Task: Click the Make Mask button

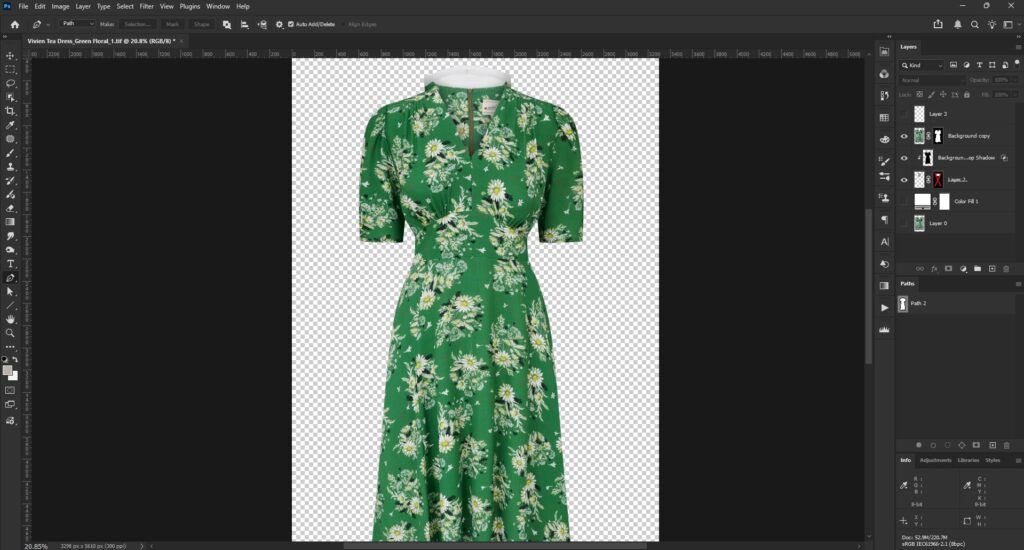Action: [172, 24]
